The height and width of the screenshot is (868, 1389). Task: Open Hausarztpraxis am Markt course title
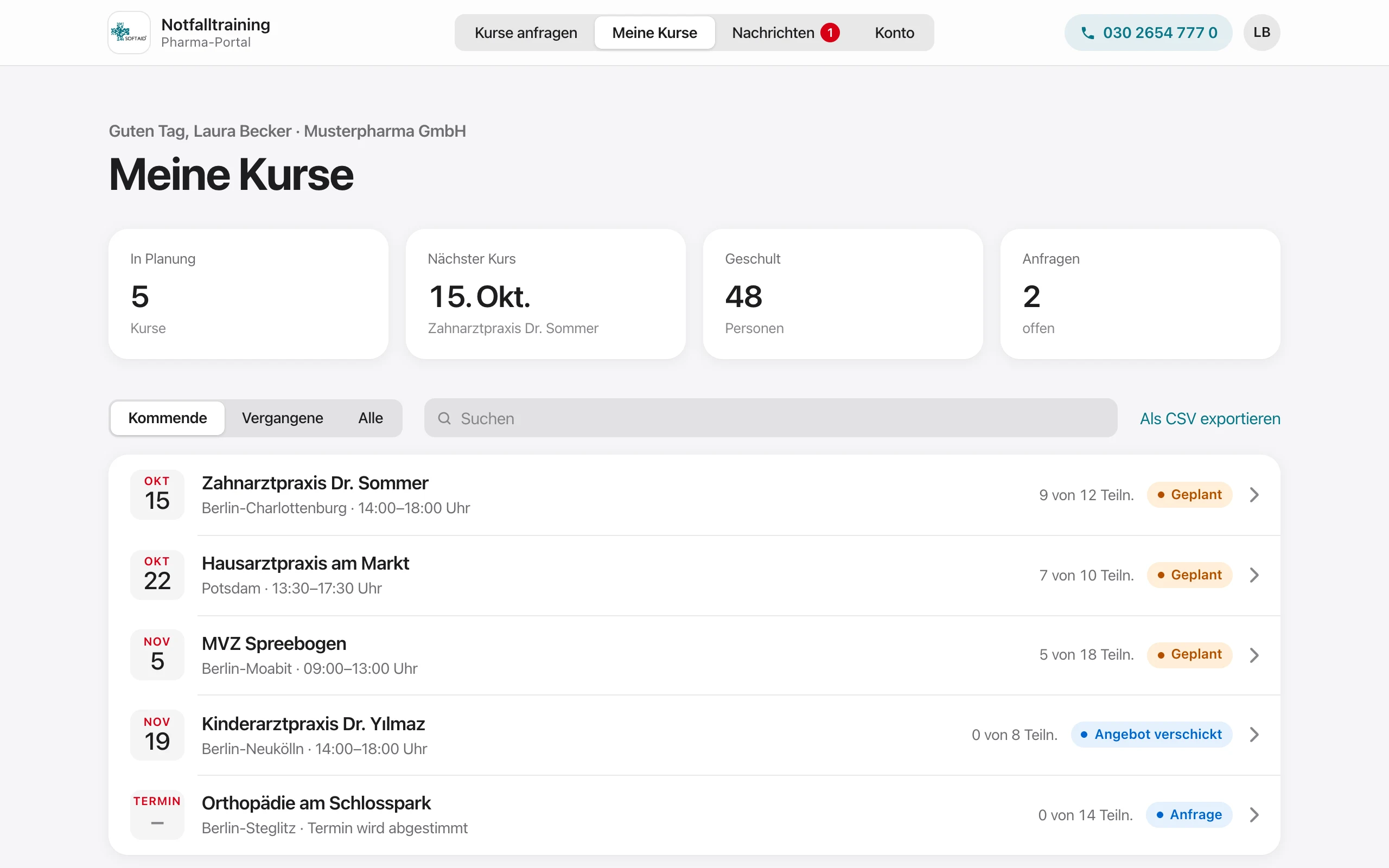point(305,564)
